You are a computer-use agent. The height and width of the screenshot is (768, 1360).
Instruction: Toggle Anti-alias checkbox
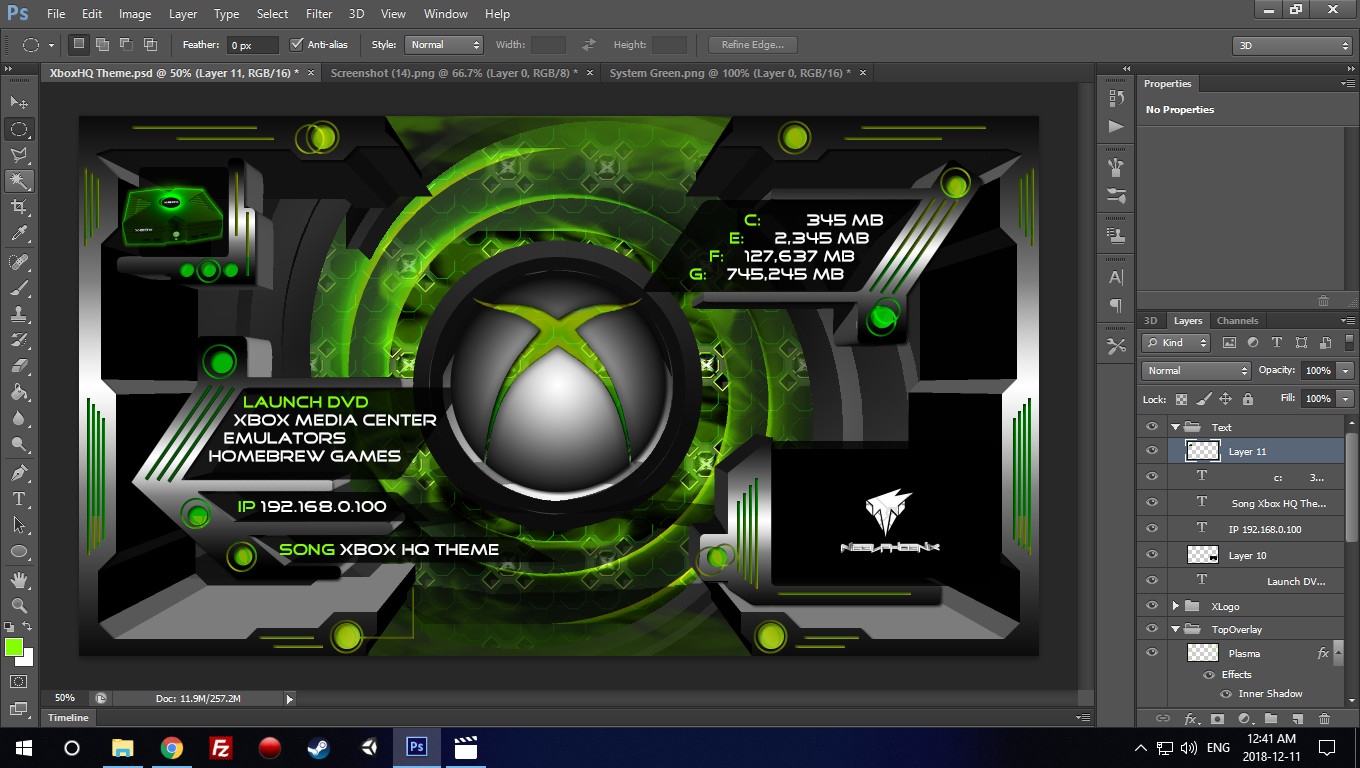[x=296, y=44]
